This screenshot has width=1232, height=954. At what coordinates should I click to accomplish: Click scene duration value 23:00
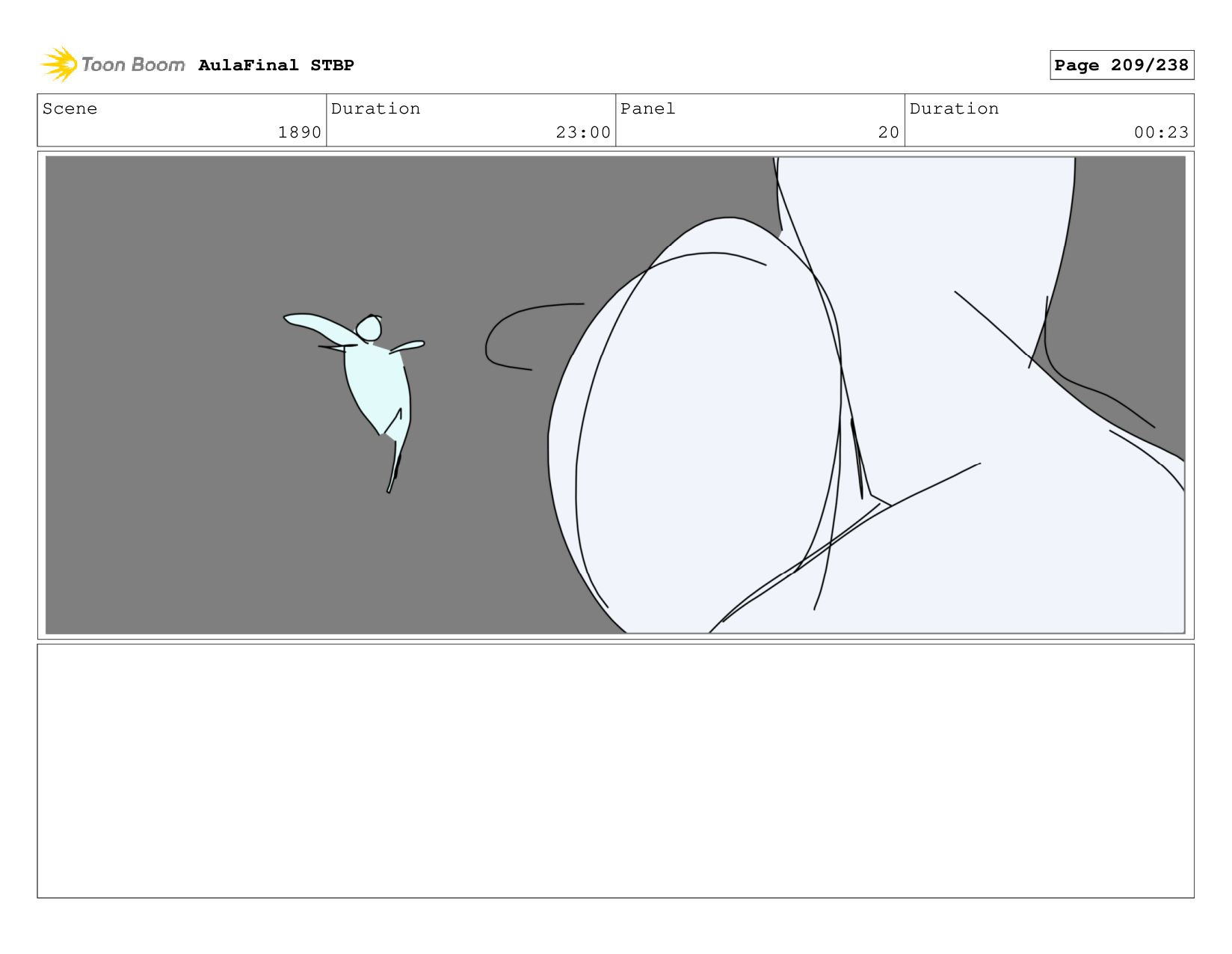point(583,132)
